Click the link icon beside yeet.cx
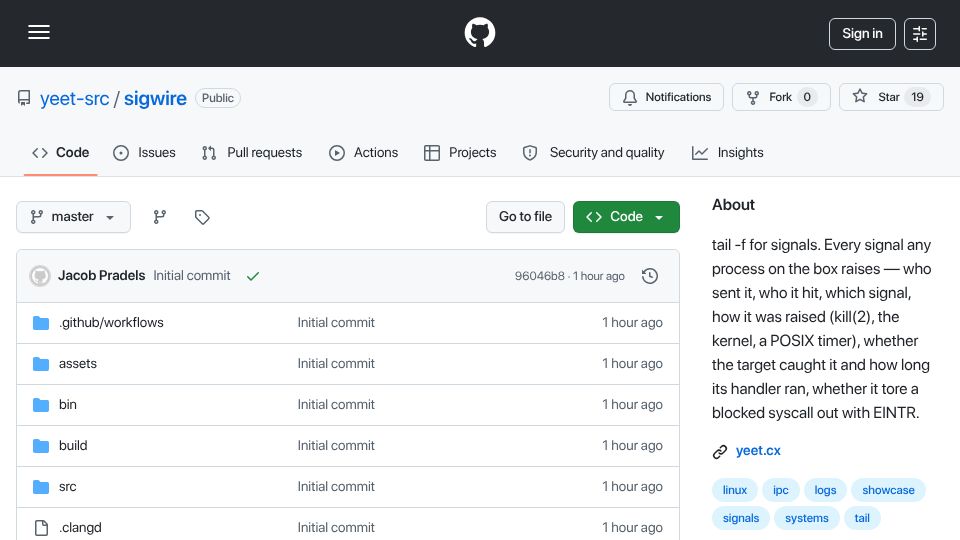Viewport: 960px width, 540px height. pos(720,452)
